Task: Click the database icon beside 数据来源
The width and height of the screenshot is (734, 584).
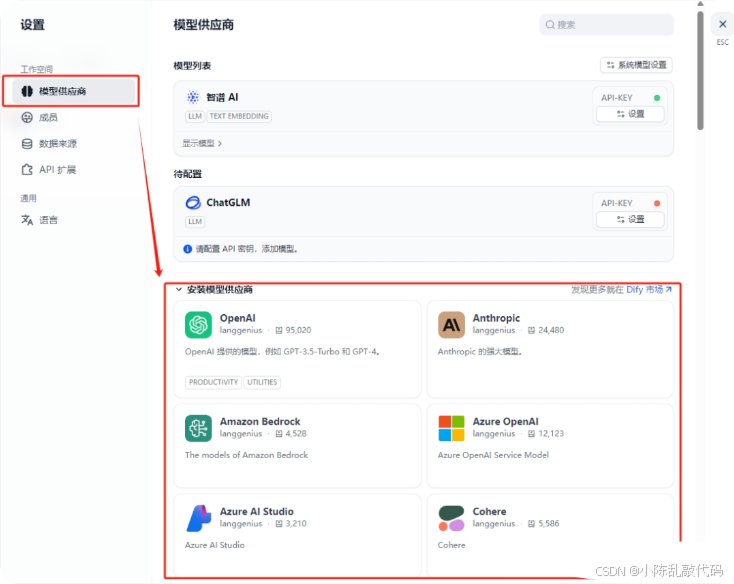Action: 27,144
